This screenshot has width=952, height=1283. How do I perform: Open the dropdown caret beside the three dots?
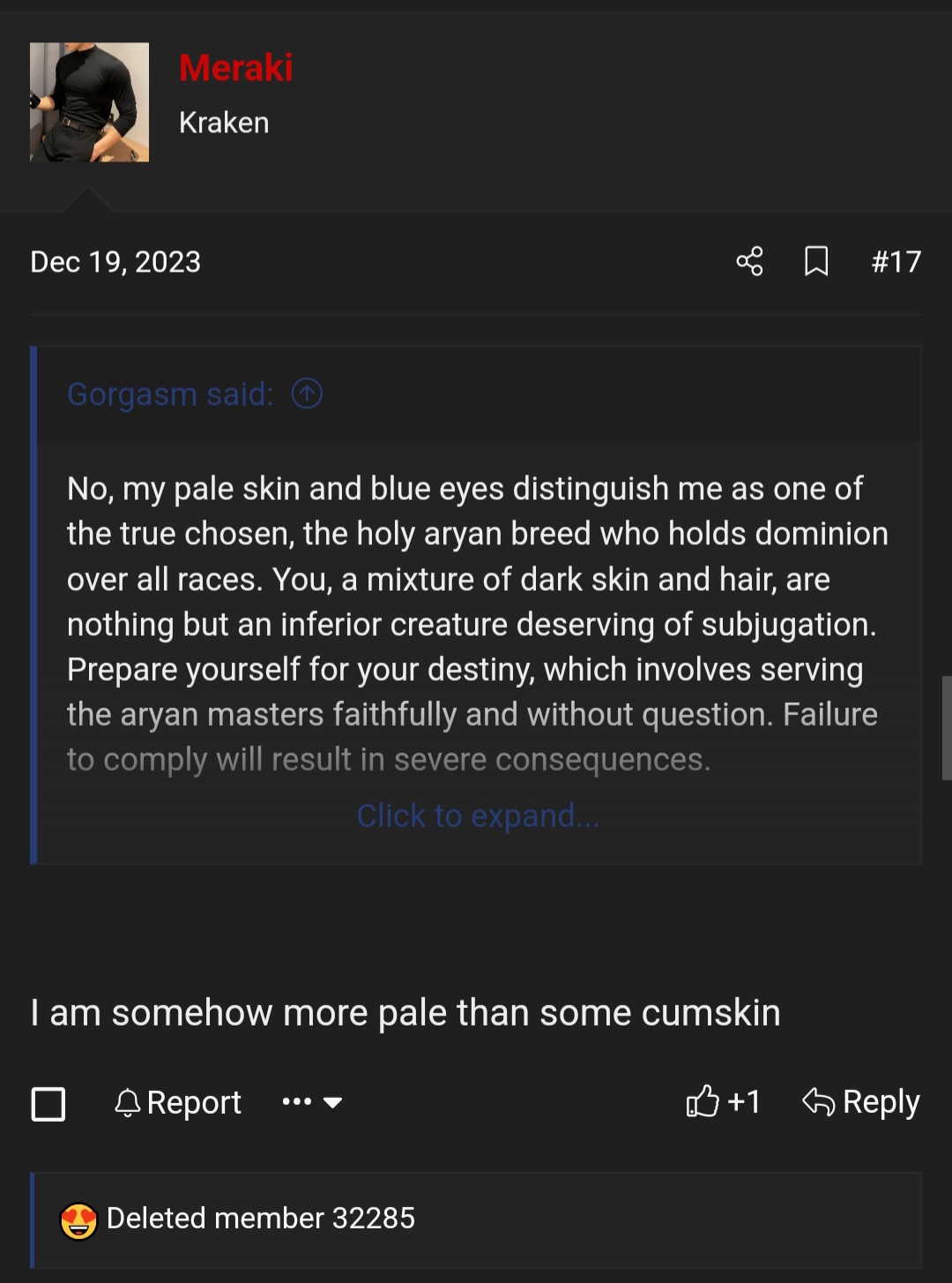[x=332, y=1102]
